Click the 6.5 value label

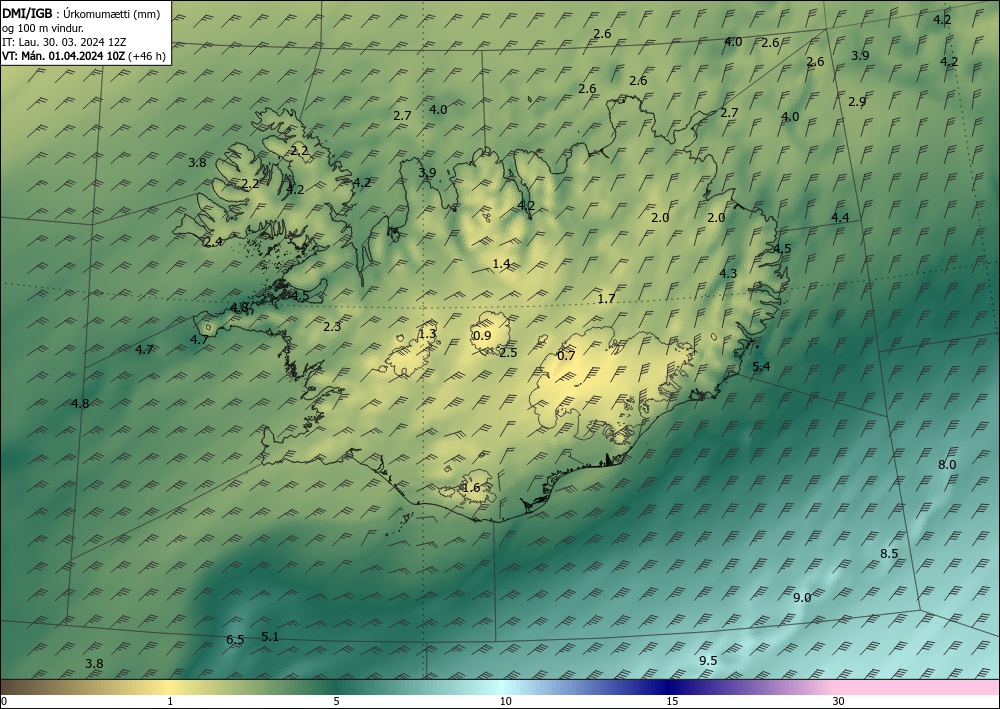[235, 640]
